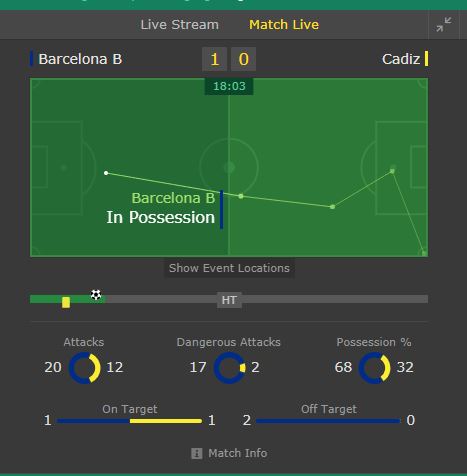The width and height of the screenshot is (467, 476).
Task: Click the HT marker on match timeline
Action: [x=229, y=300]
